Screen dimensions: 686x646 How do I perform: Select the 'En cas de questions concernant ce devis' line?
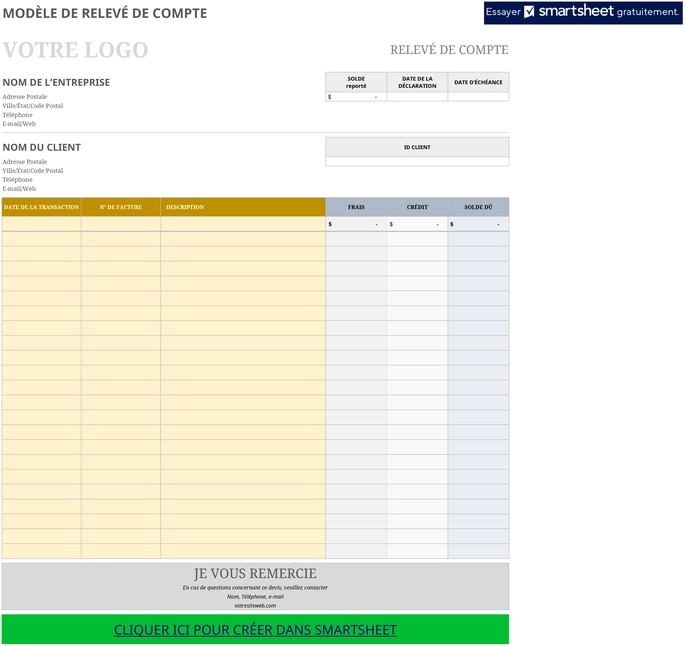[255, 587]
